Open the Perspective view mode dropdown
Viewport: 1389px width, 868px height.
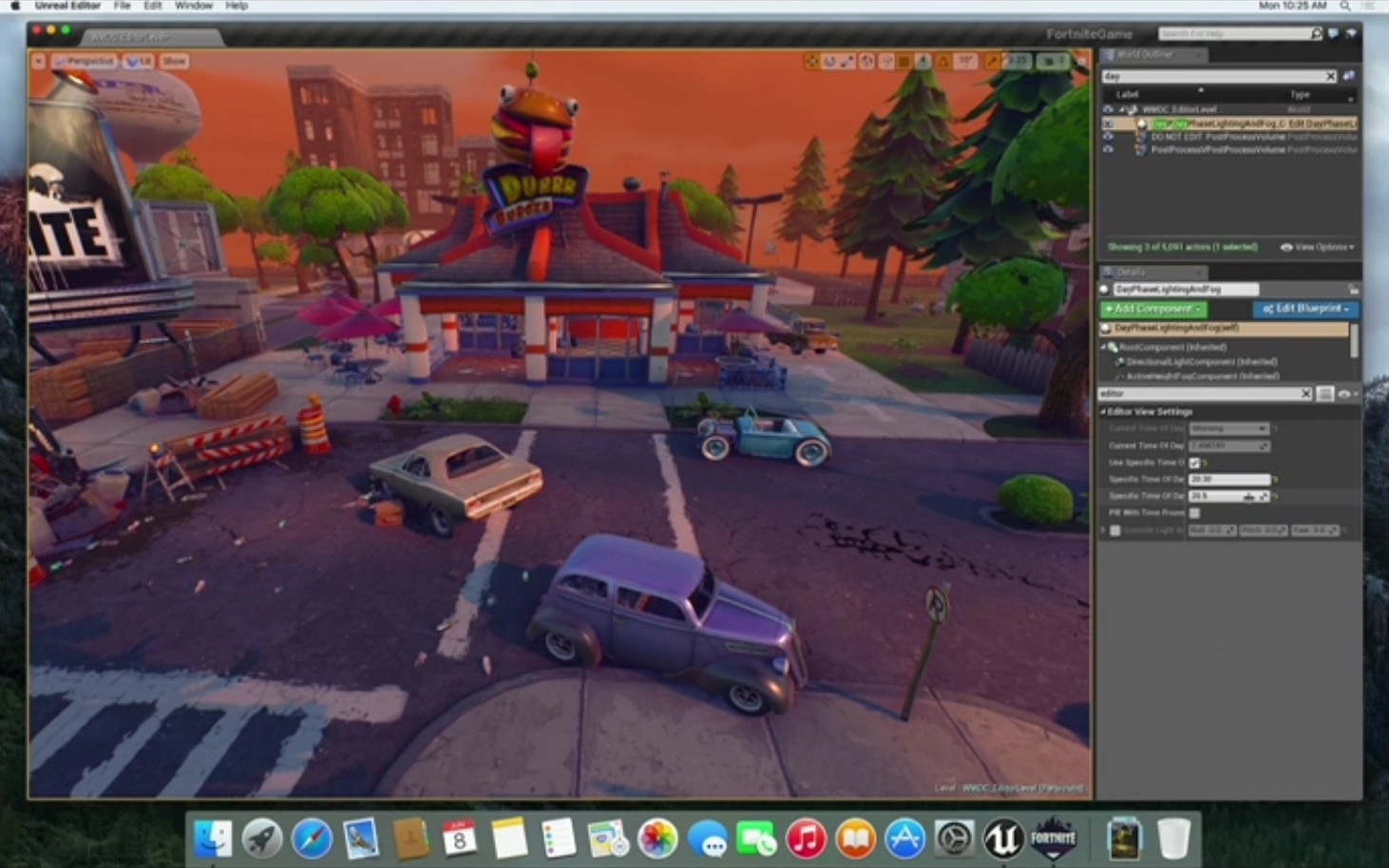(85, 61)
